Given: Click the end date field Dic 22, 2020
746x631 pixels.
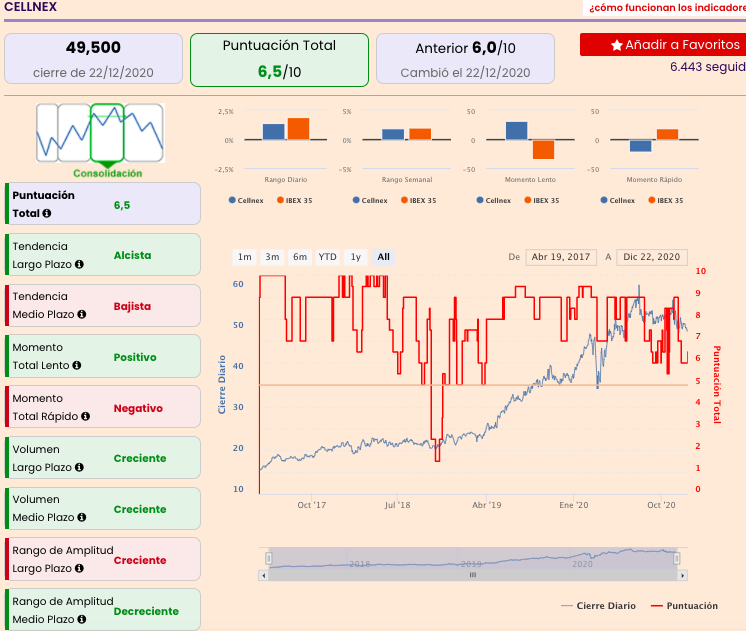Looking at the screenshot, I should point(652,257).
